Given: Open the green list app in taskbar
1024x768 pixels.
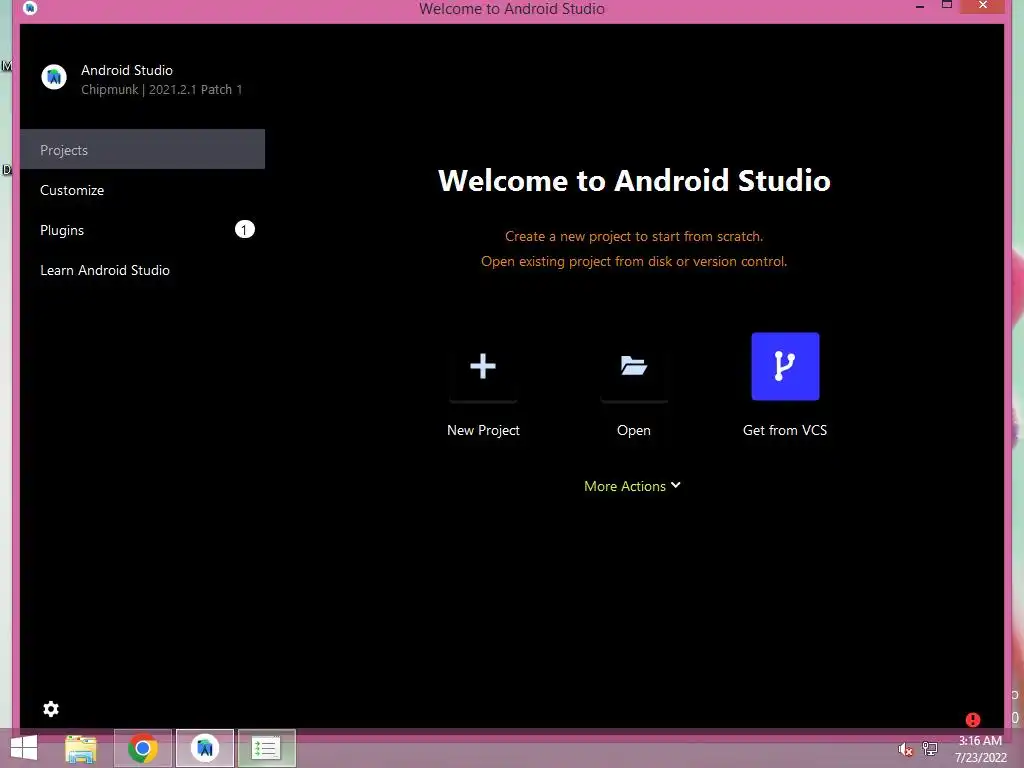Looking at the screenshot, I should pos(266,748).
